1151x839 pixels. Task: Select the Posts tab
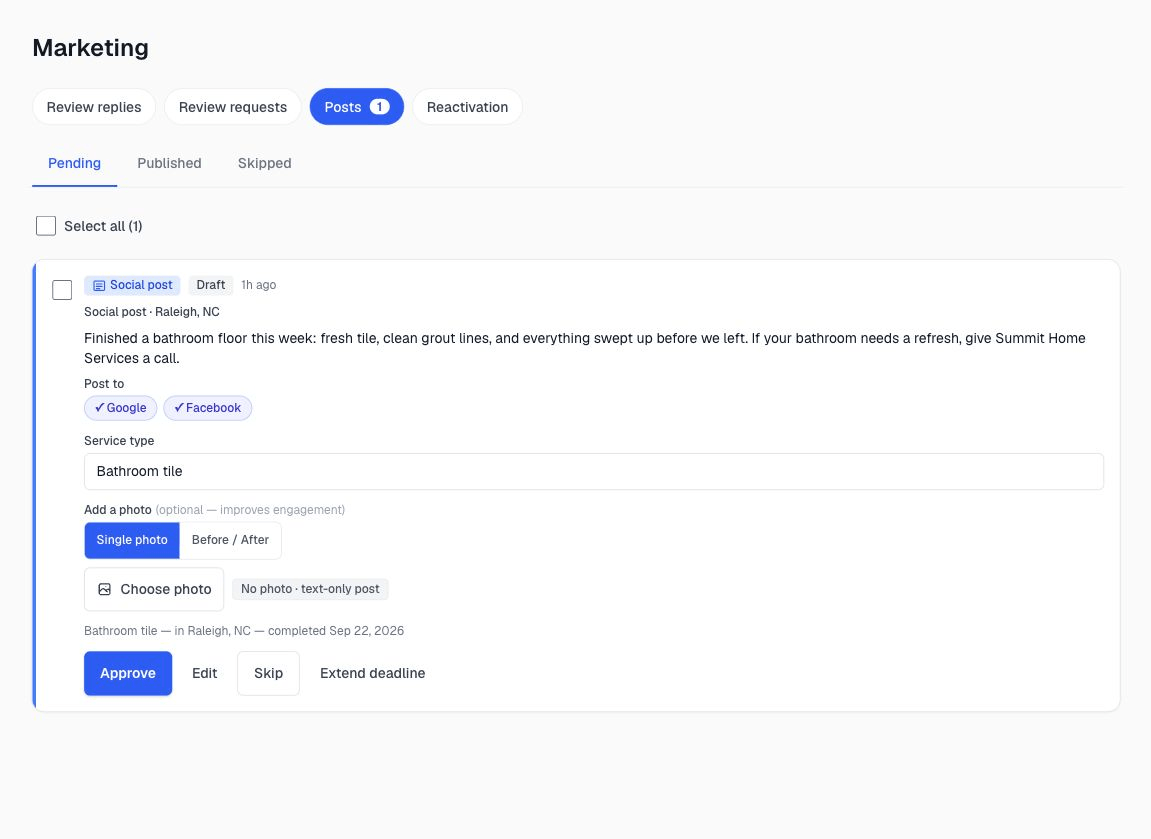click(357, 107)
